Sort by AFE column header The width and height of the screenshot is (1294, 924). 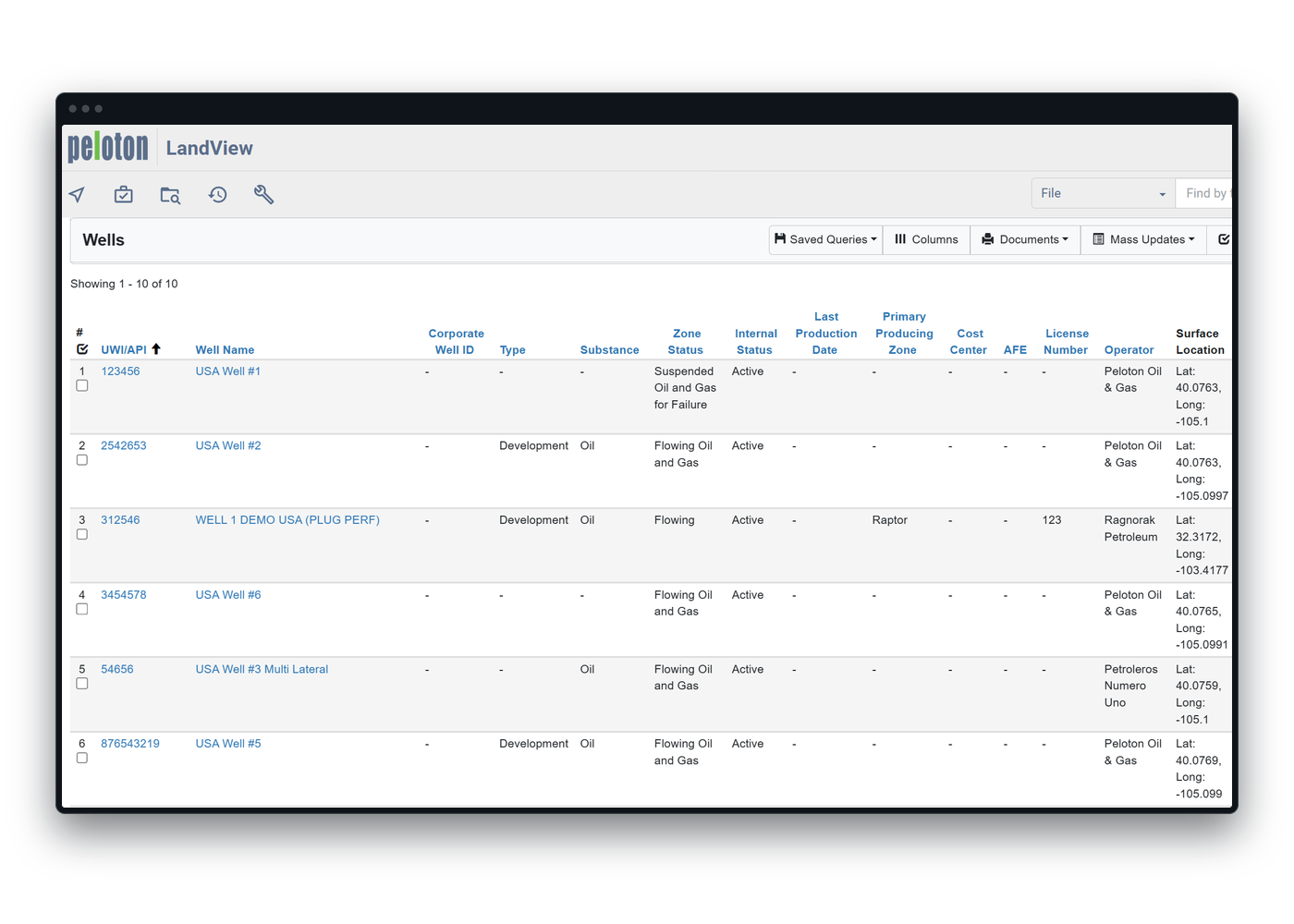coord(1015,350)
